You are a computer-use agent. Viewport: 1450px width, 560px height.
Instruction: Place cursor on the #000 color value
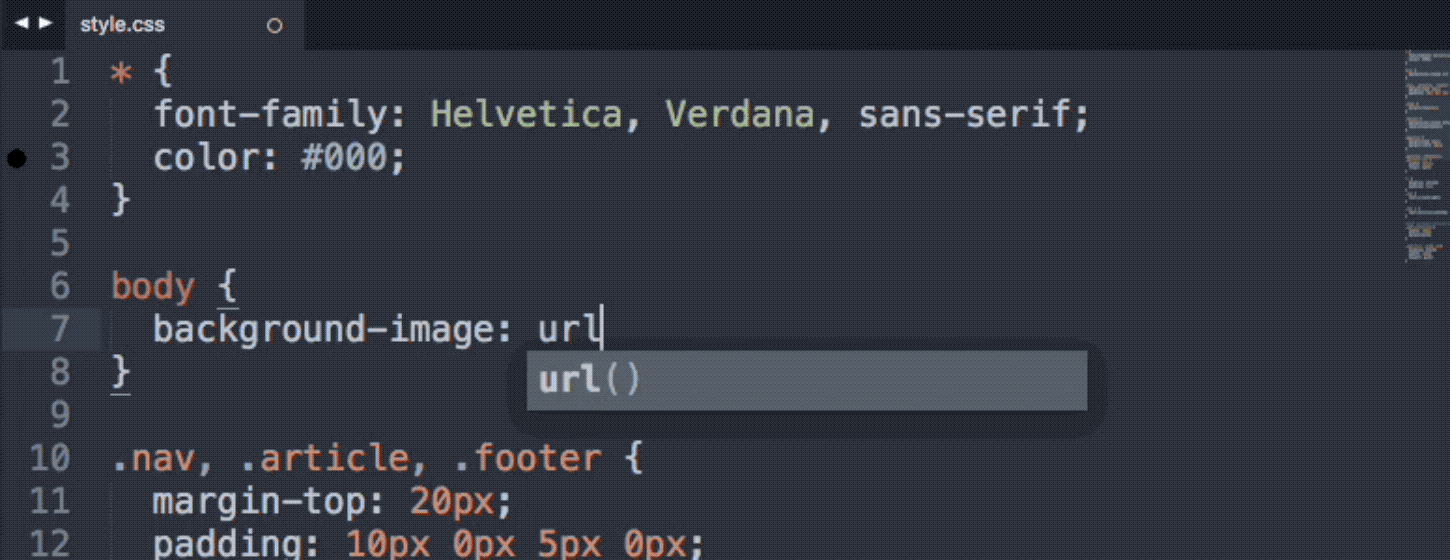point(343,159)
